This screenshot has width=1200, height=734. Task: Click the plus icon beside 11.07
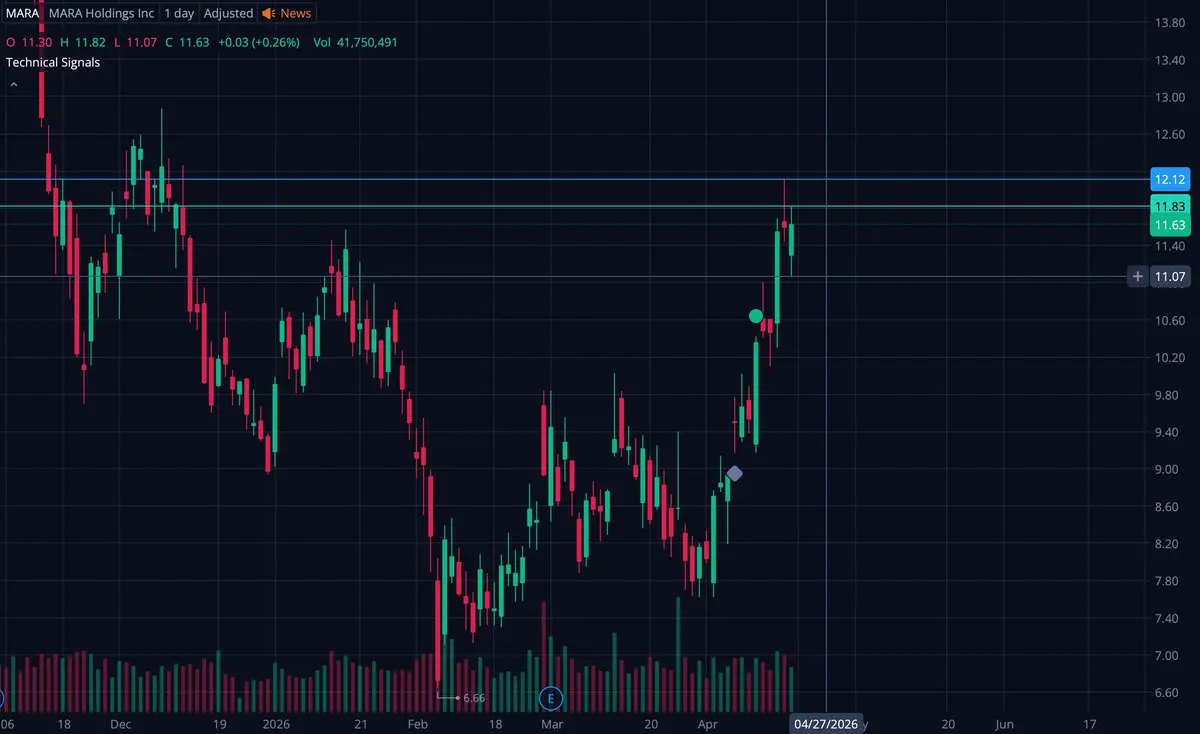pyautogui.click(x=1137, y=276)
